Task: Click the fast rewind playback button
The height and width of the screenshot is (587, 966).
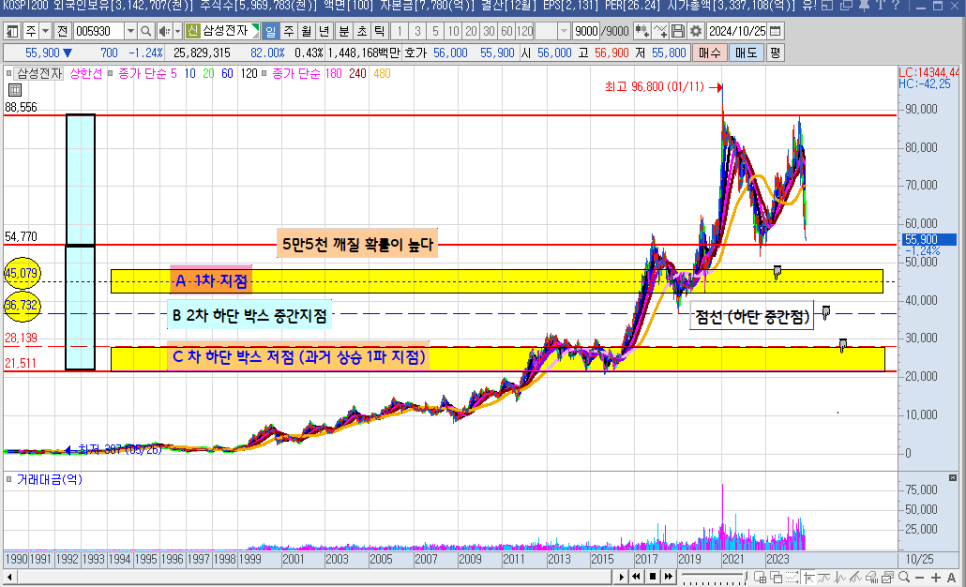Action: (637, 577)
